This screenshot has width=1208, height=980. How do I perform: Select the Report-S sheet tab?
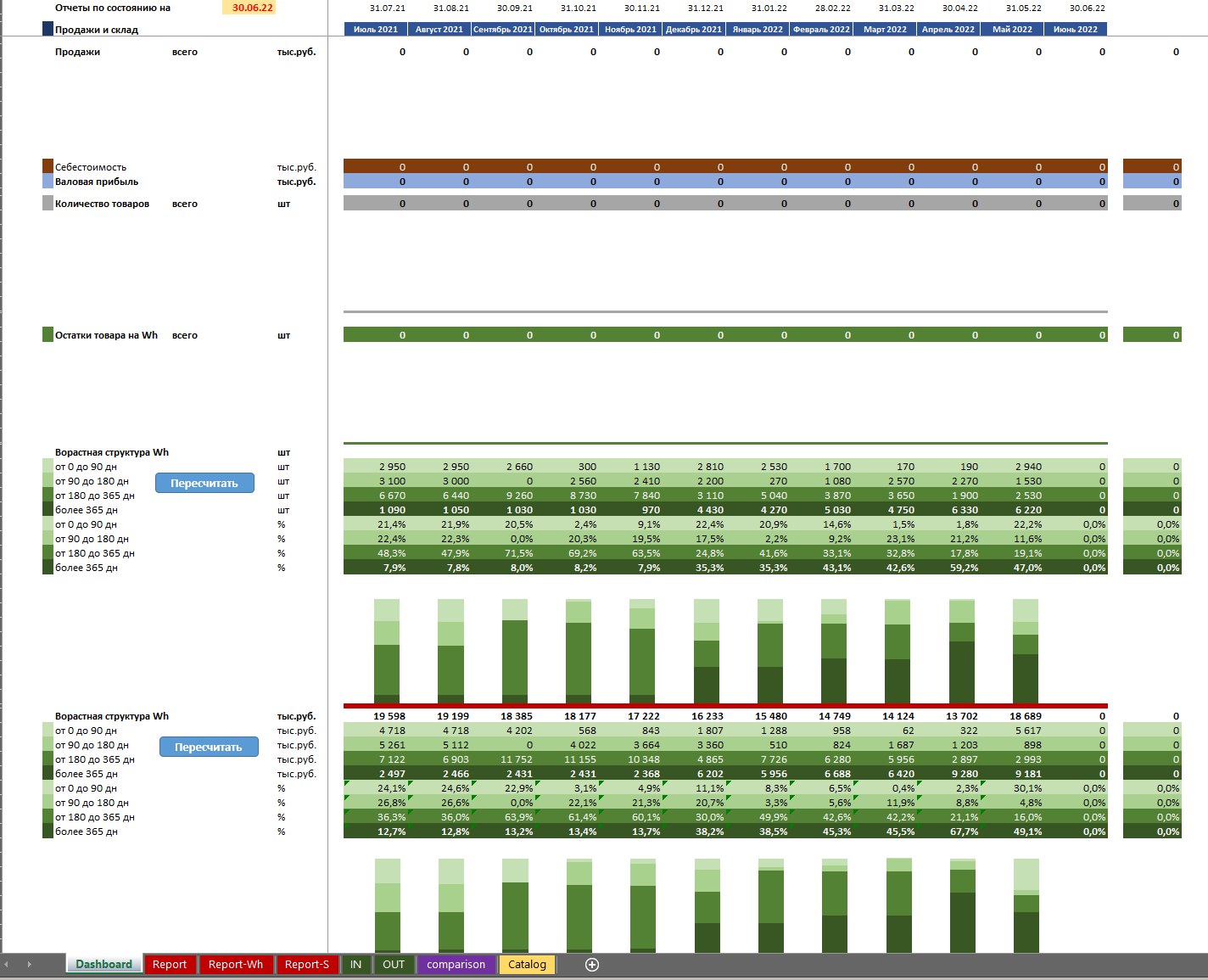coord(307,965)
